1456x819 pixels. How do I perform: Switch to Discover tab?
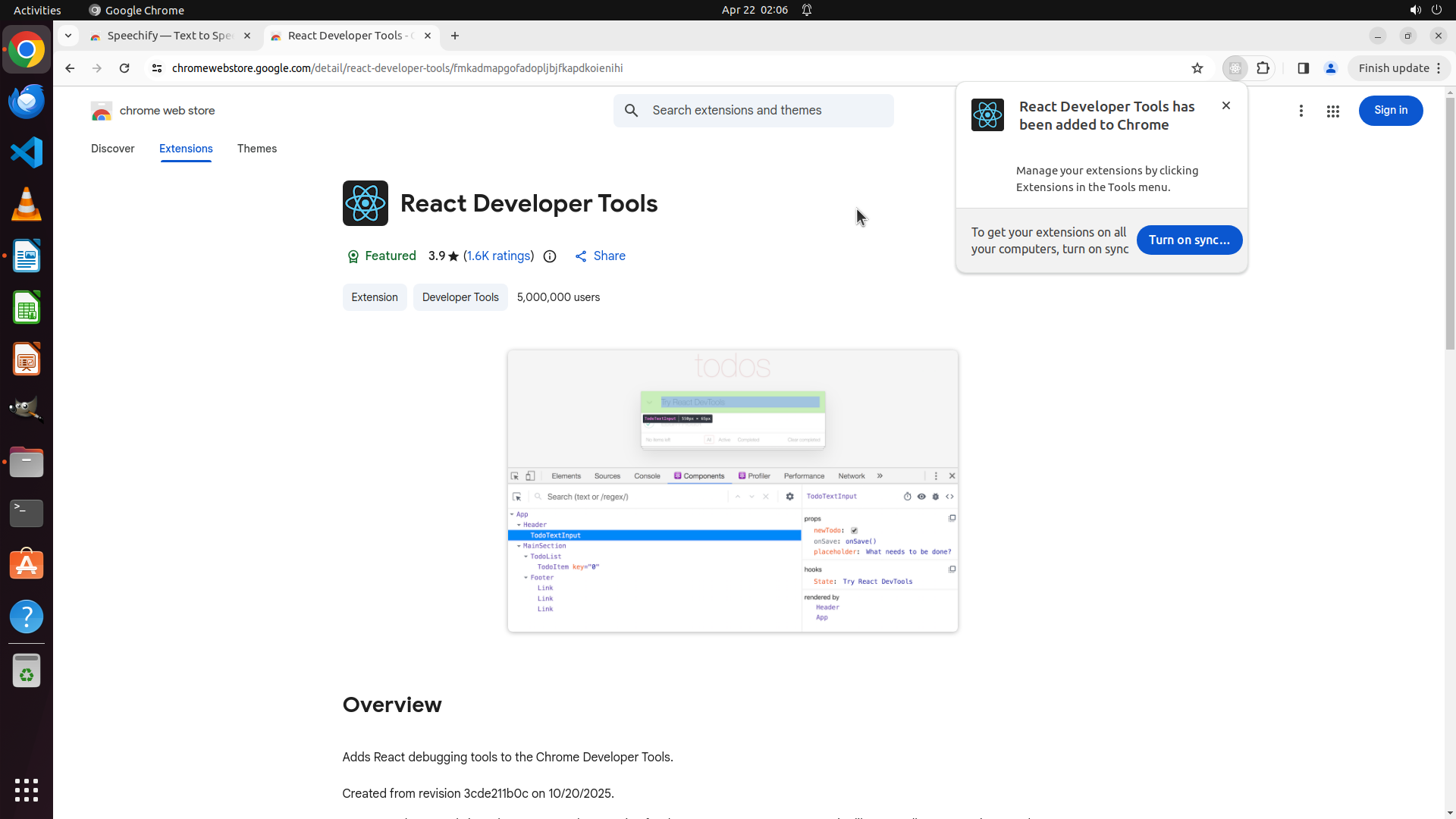pos(112,149)
